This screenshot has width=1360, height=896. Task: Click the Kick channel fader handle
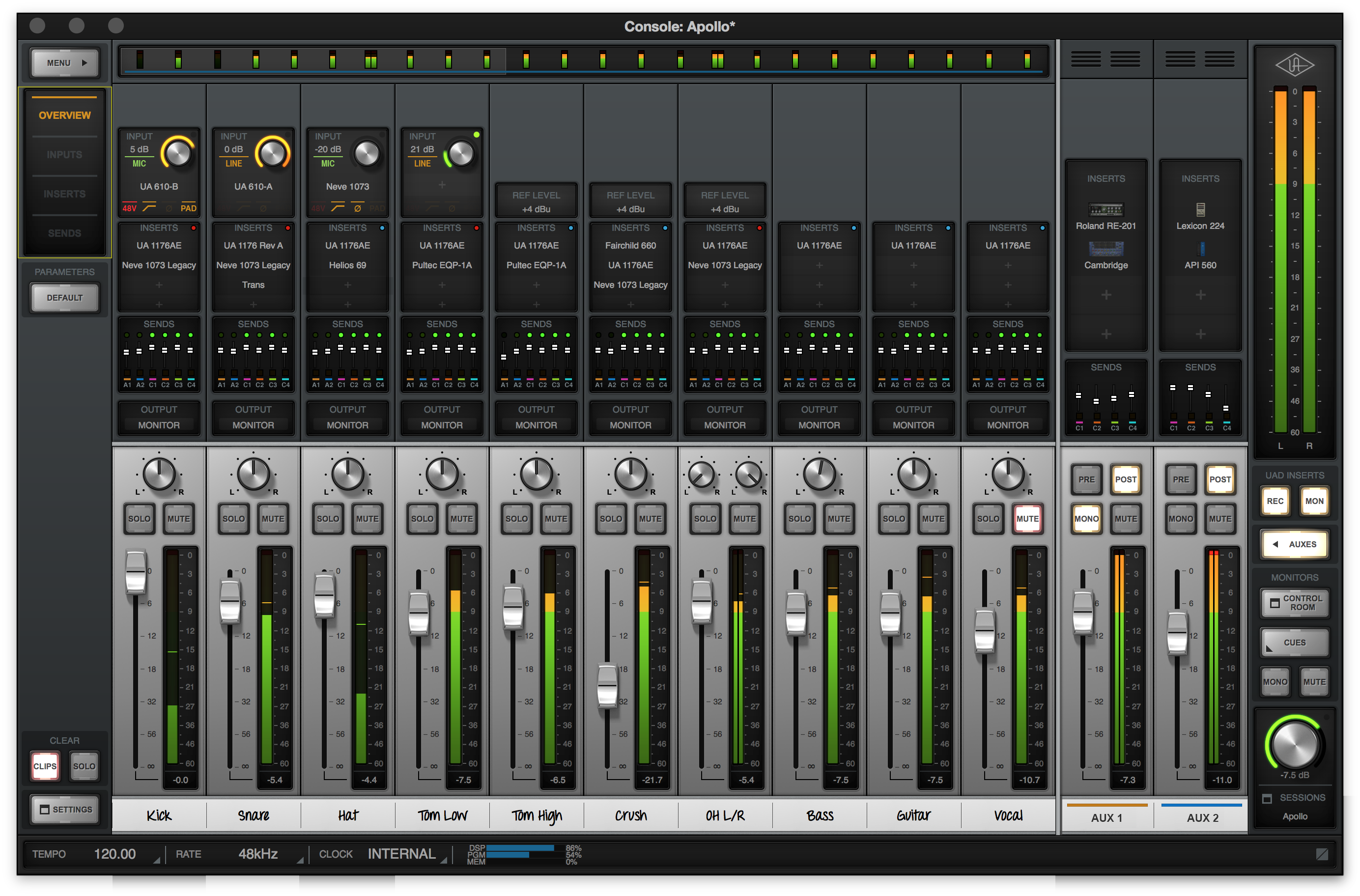[136, 571]
